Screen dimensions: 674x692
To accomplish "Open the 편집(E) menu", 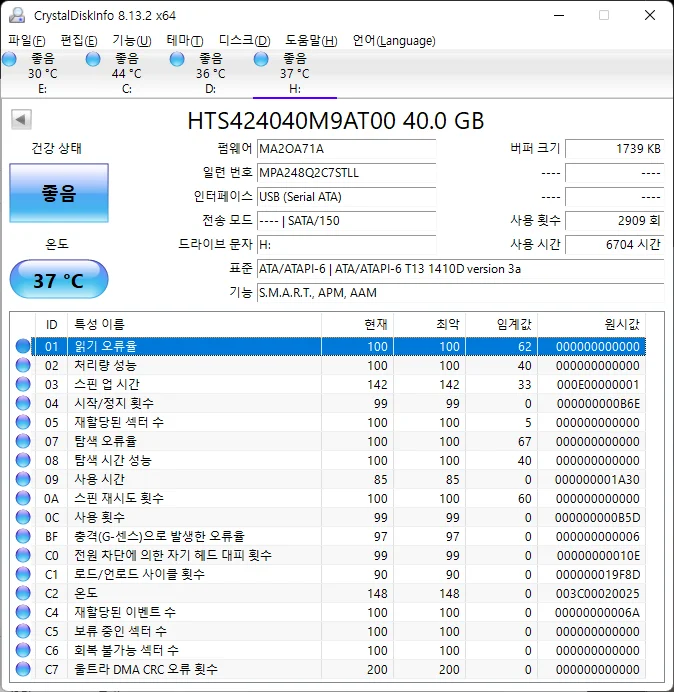I will 79,41.
